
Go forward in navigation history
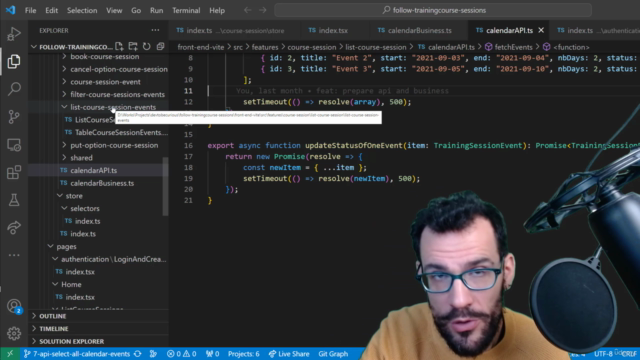coord(262,10)
